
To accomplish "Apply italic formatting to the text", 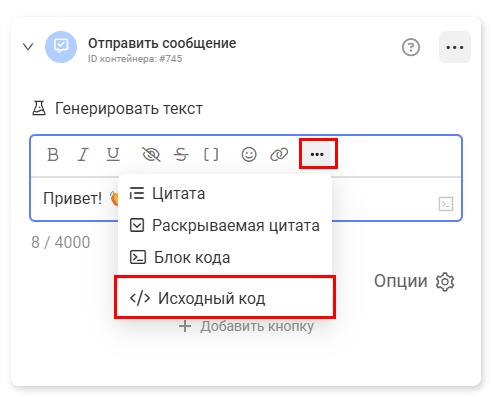I will (x=83, y=154).
